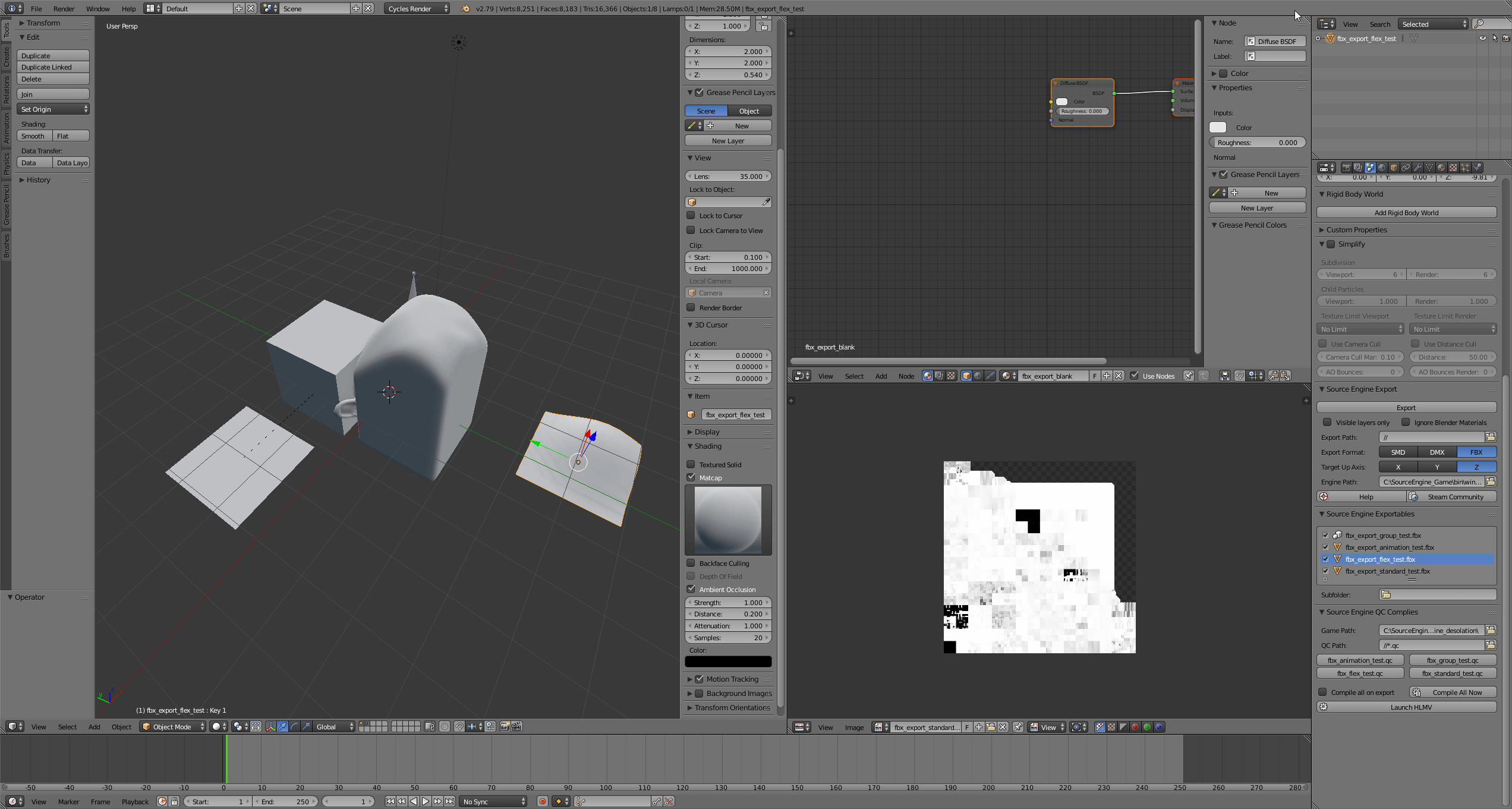The height and width of the screenshot is (809, 1512).
Task: Click the black AO Color swatch
Action: [x=728, y=661]
